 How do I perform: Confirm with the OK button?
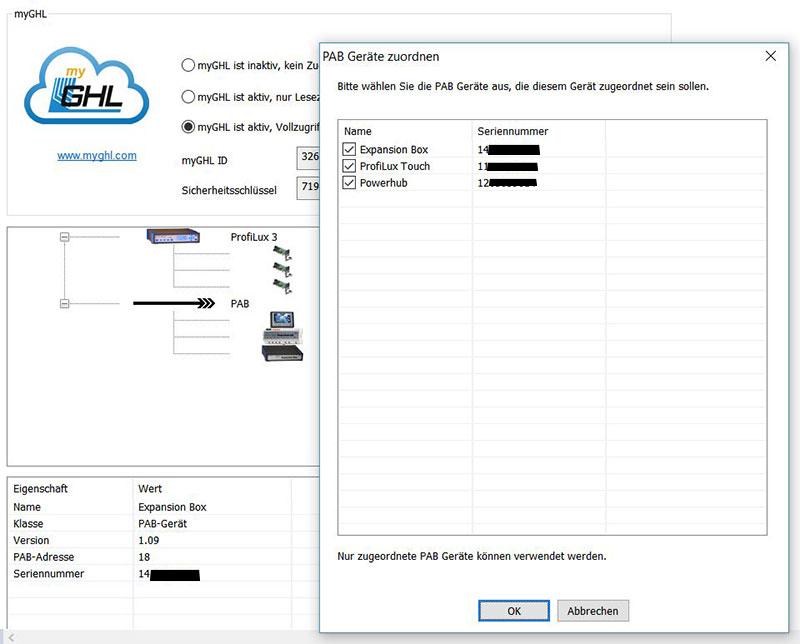[513, 611]
